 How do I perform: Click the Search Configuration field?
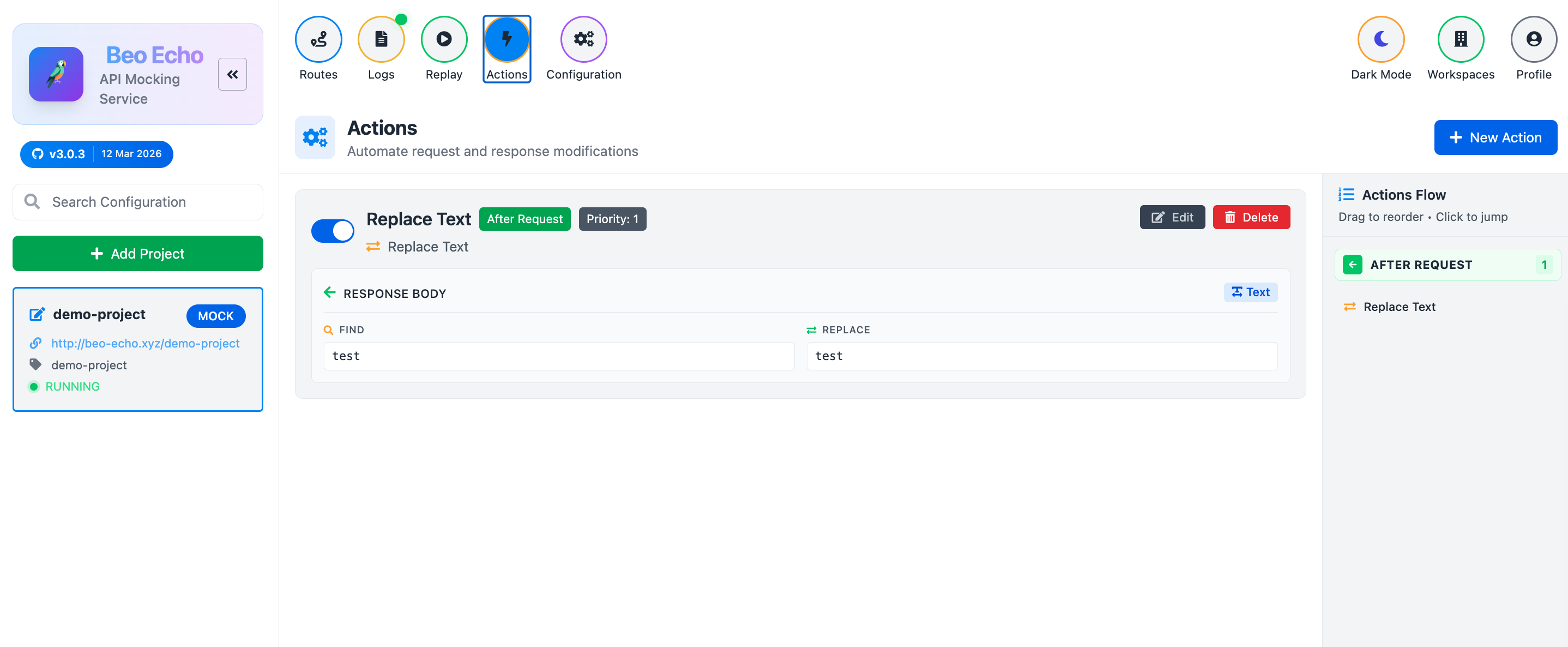click(x=138, y=202)
